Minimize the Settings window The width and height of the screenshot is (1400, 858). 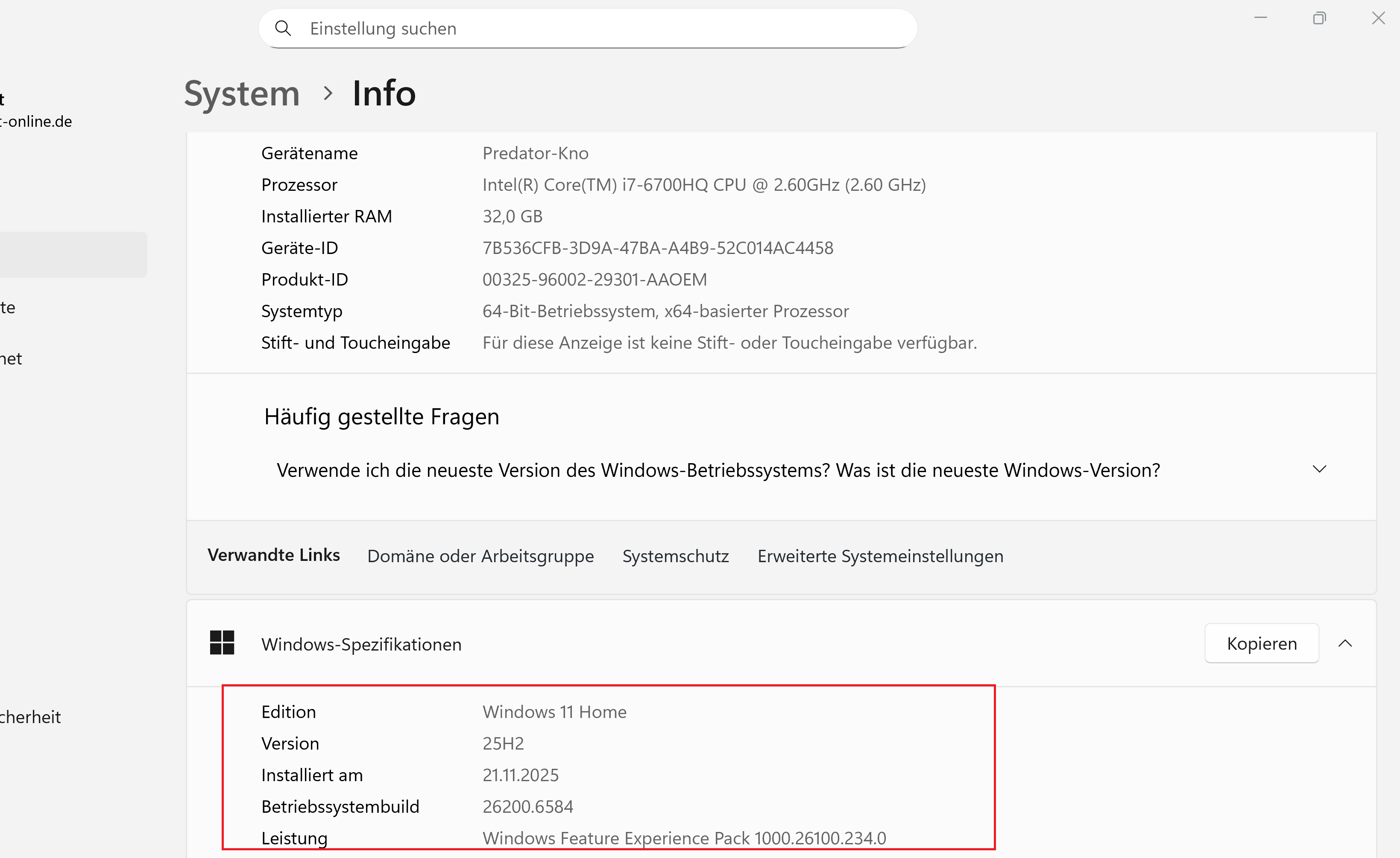tap(1260, 18)
